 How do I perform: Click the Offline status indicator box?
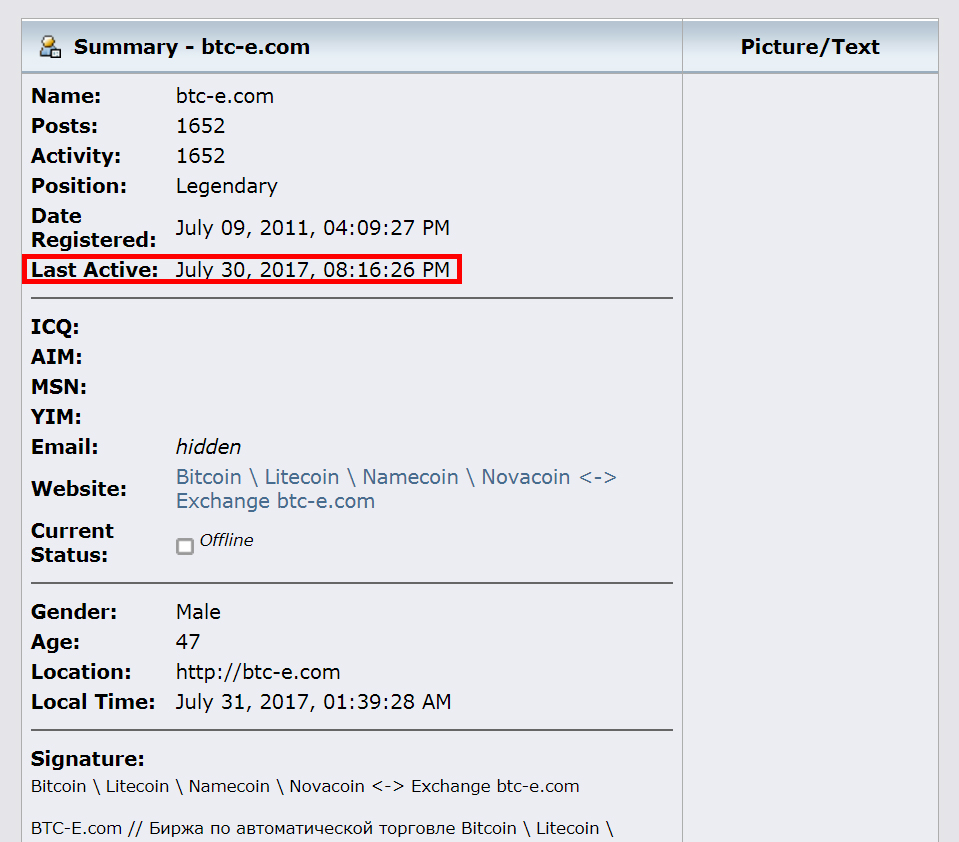coord(184,546)
